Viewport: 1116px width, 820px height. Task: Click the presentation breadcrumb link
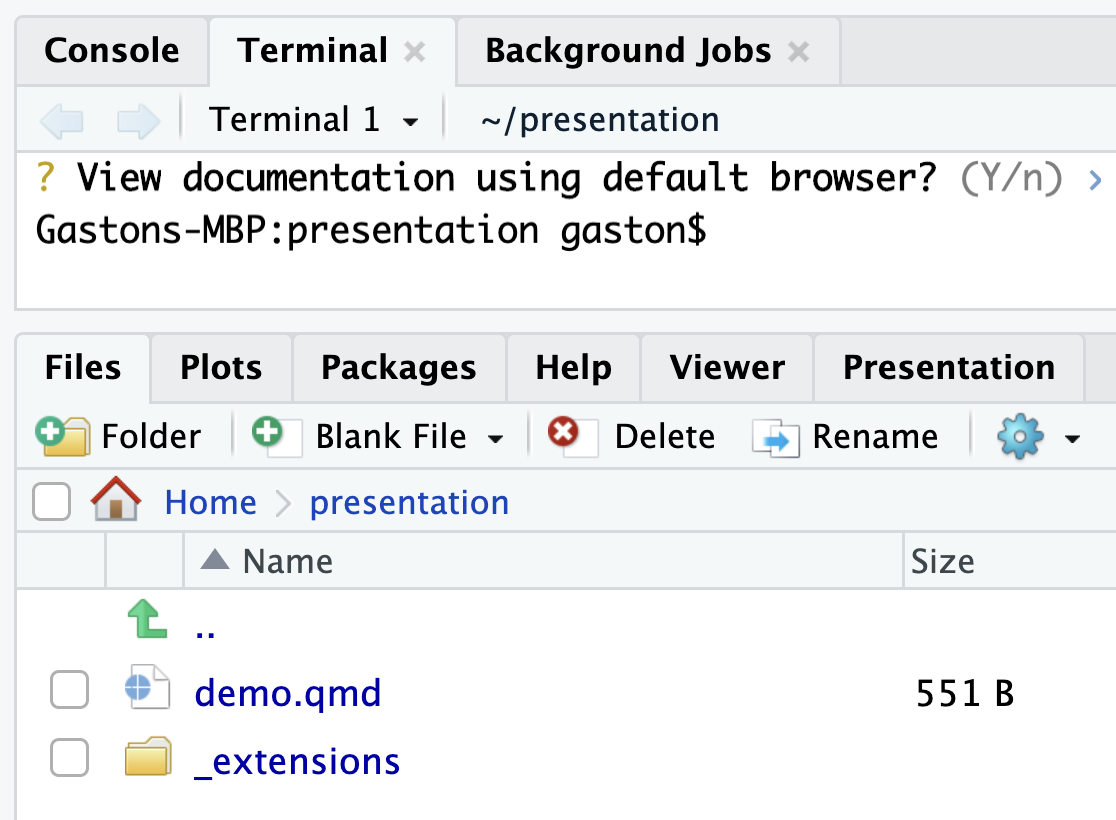(x=409, y=503)
